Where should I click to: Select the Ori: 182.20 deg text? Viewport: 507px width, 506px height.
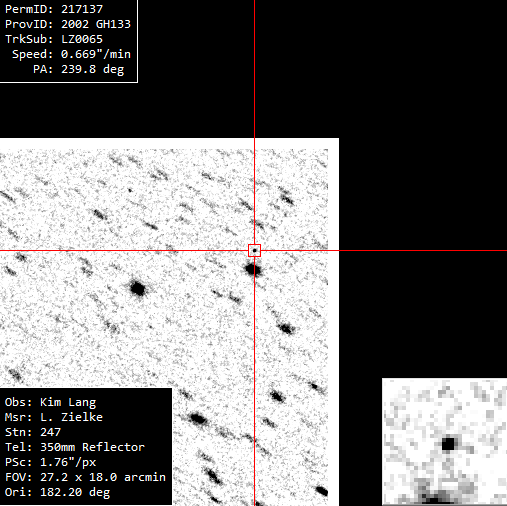pos(57,492)
